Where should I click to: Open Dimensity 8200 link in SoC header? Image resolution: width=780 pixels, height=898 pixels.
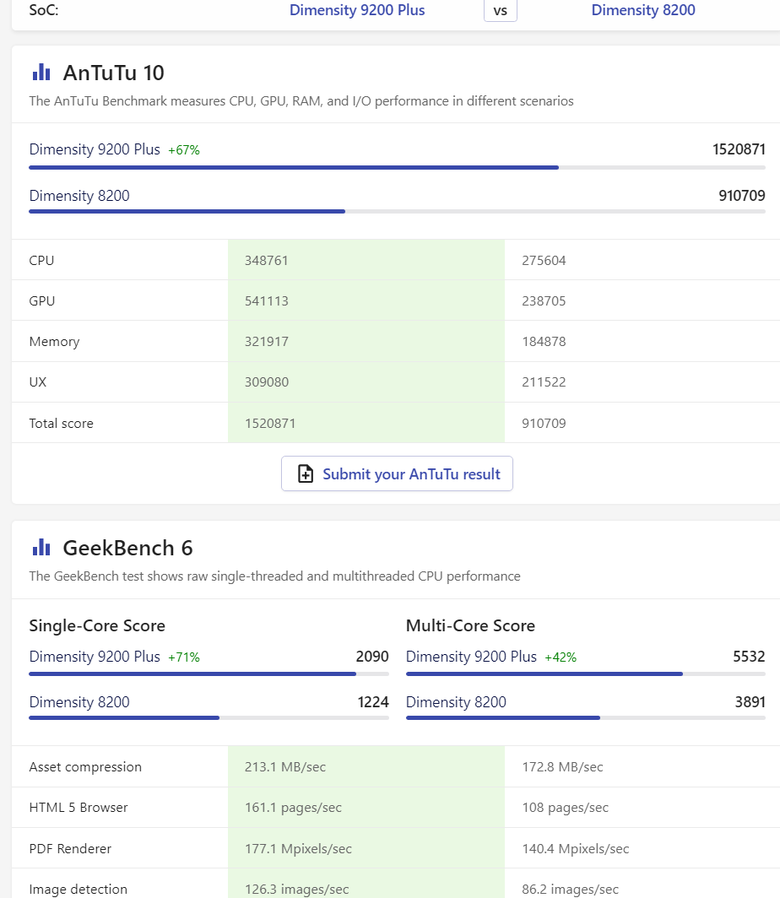[x=643, y=10]
